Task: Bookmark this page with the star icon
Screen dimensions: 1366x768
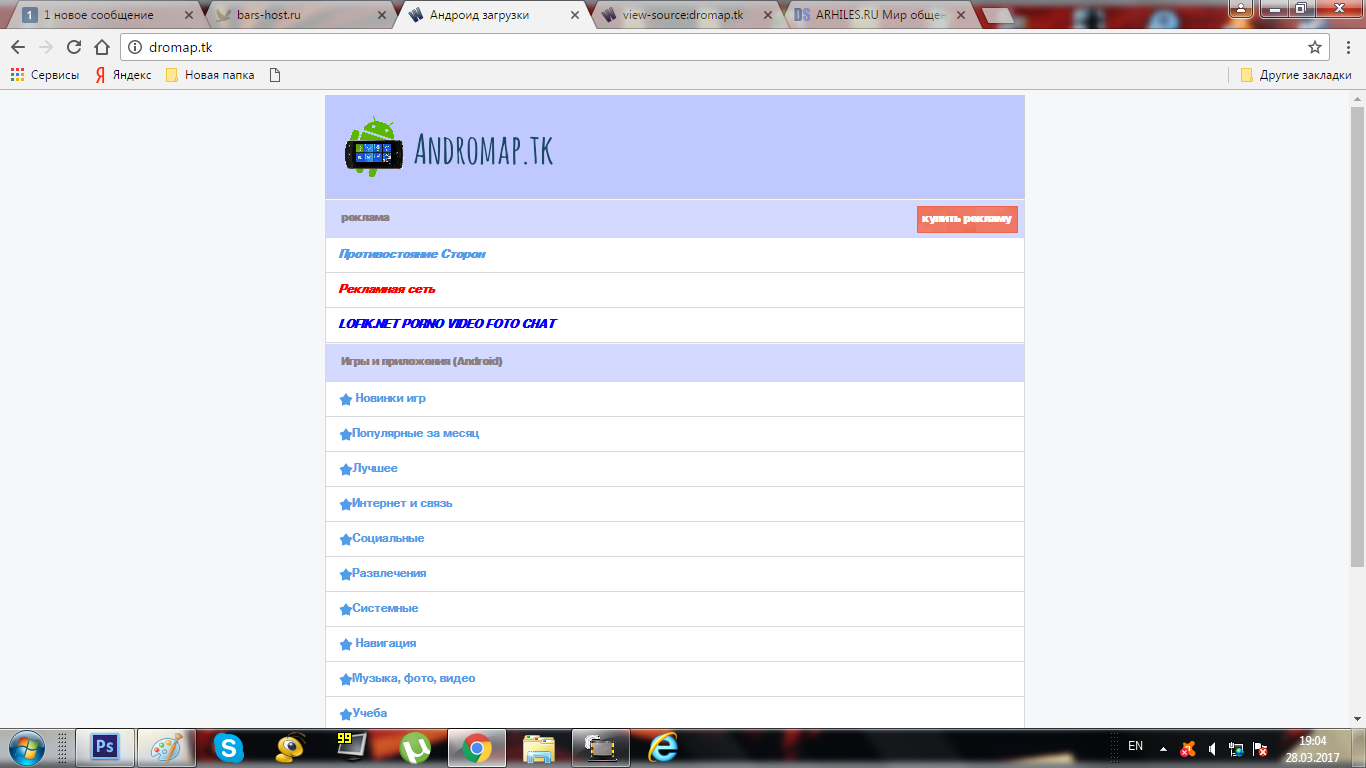Action: (1315, 47)
